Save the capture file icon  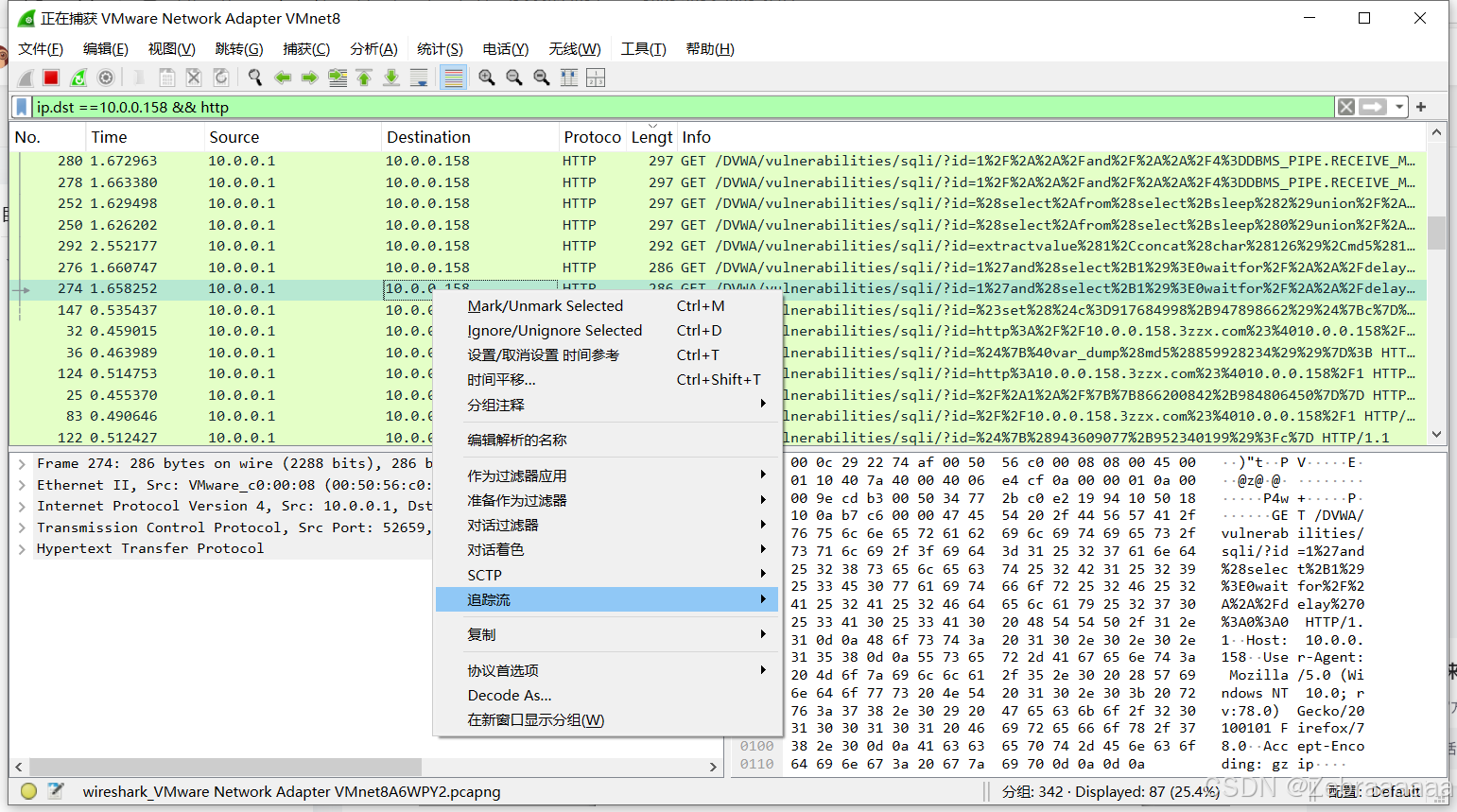tap(167, 78)
